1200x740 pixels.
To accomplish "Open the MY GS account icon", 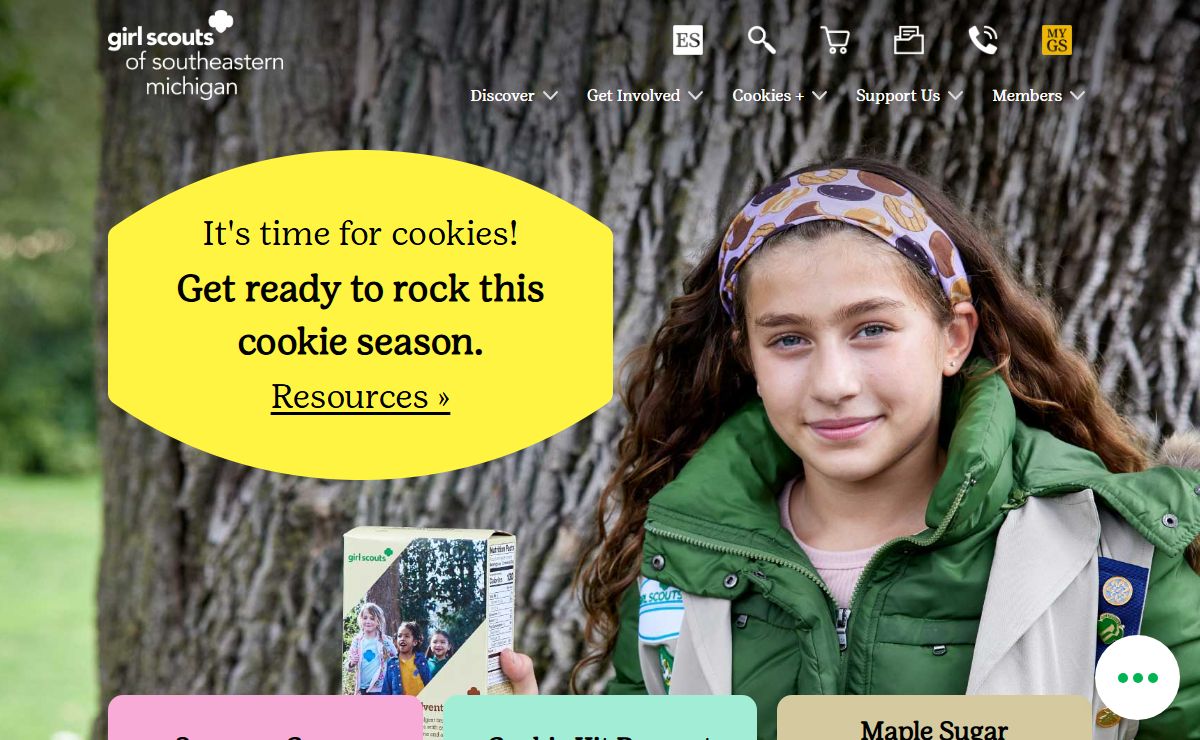I will [x=1057, y=40].
